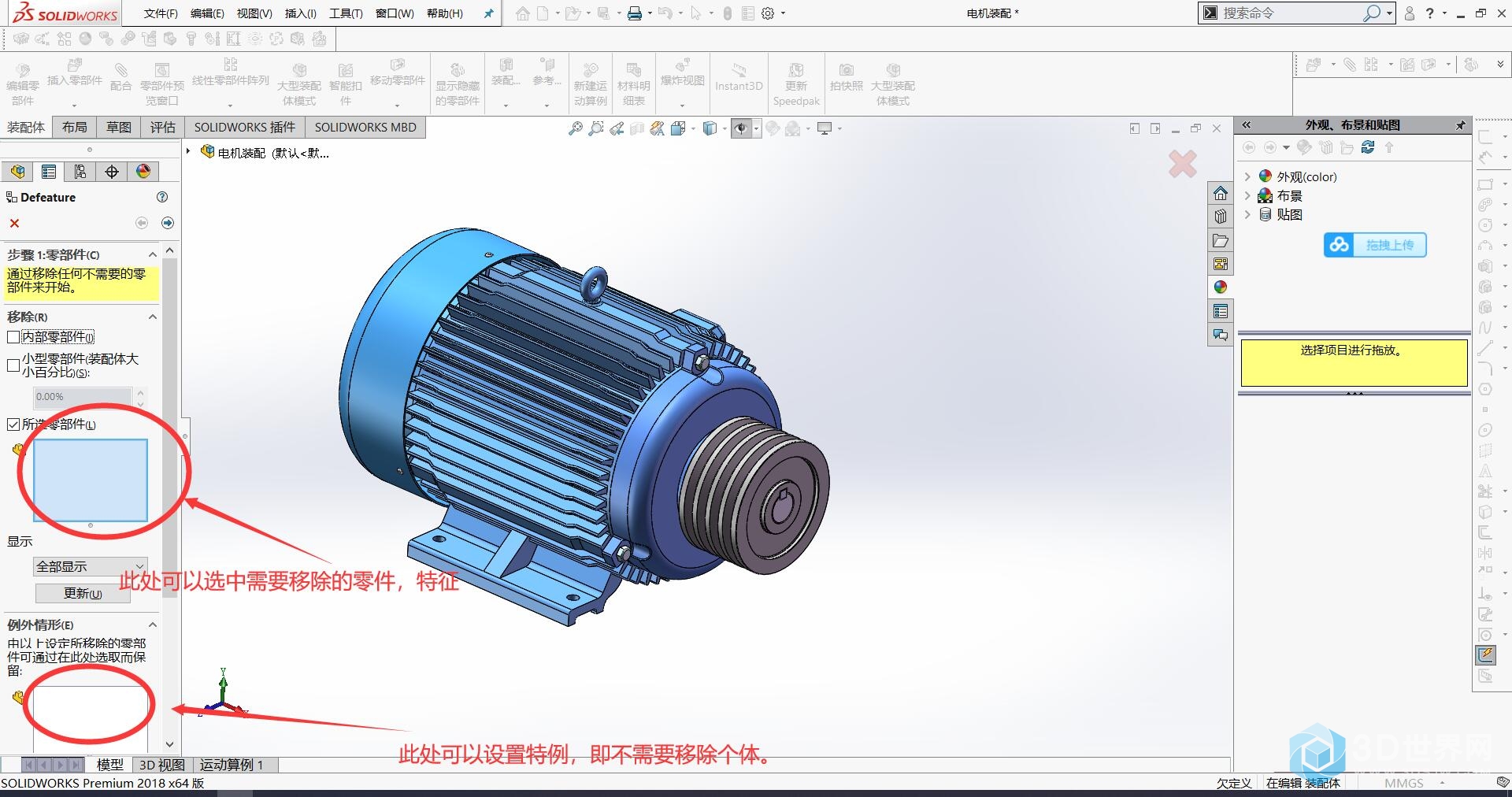Switch to SOLIDWORKS MBD tab

(365, 127)
